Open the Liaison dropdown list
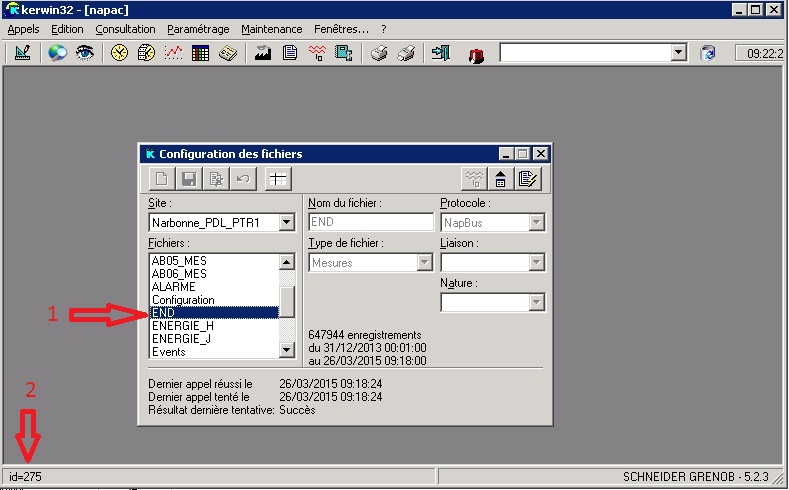789x490 pixels. coord(535,262)
